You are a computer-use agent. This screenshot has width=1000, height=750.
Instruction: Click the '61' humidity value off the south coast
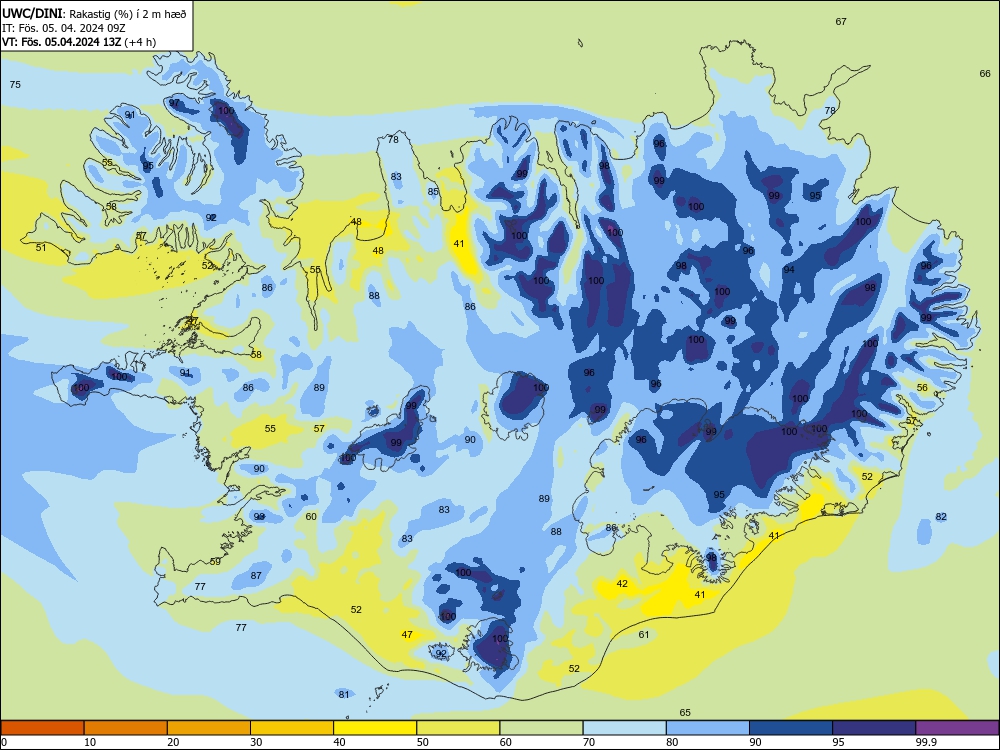[x=644, y=635]
